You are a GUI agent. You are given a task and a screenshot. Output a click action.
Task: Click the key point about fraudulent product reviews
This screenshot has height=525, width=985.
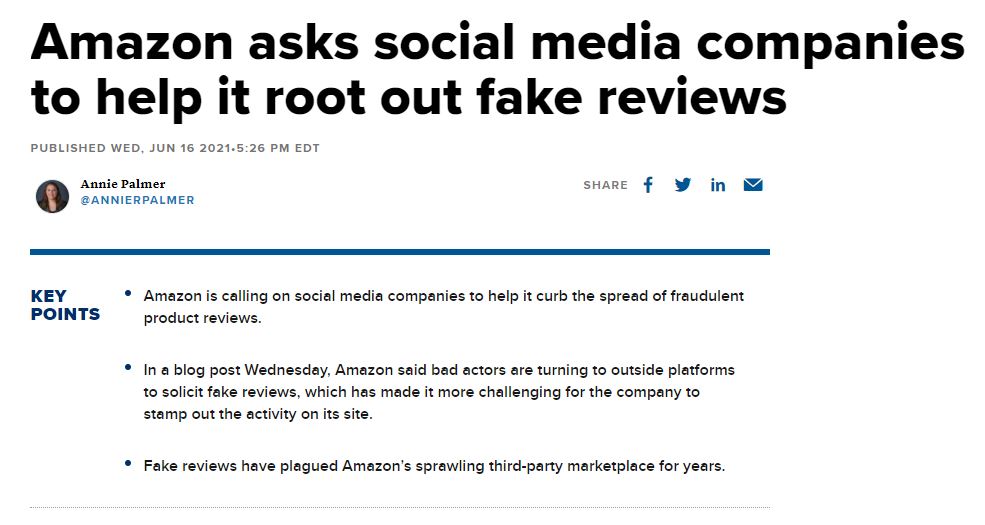(444, 306)
